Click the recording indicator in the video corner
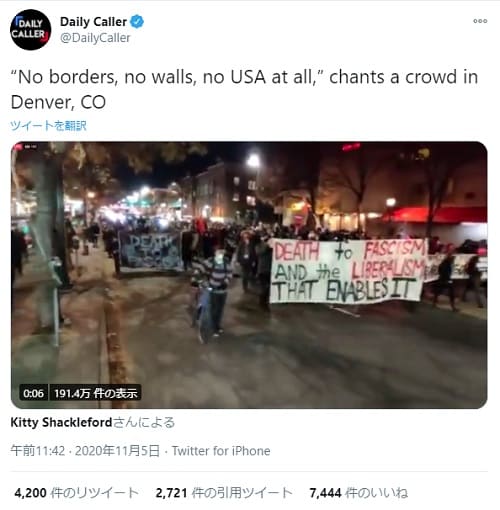Screen dimensions: 500x510 [x=26, y=146]
